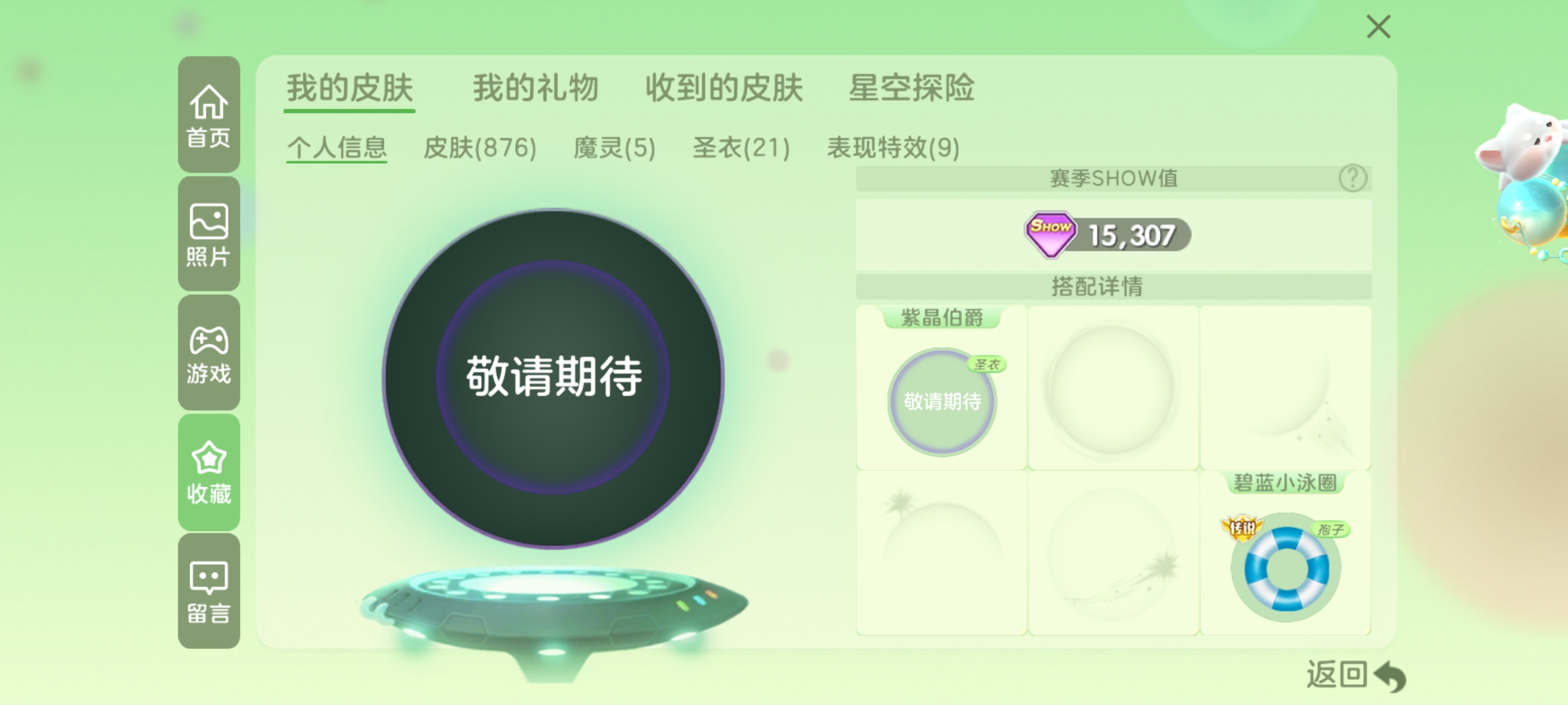
Task: Open the 留言 messages sidebar icon
Action: tap(209, 591)
